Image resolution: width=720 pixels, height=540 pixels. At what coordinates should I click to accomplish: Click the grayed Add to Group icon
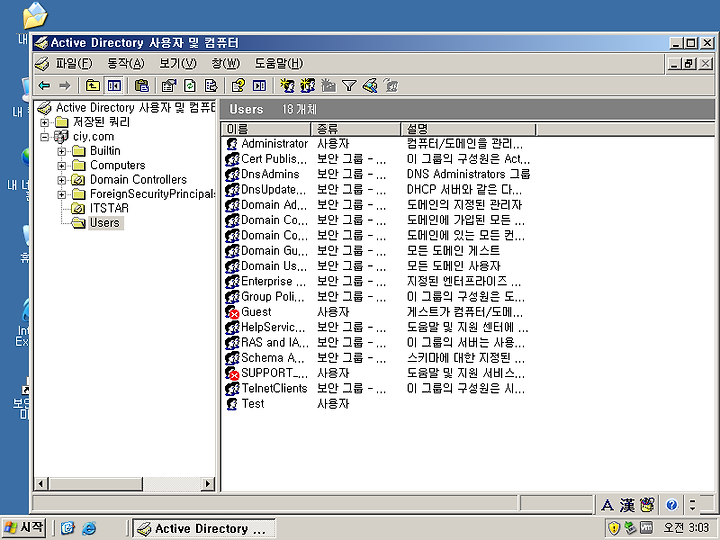(391, 85)
